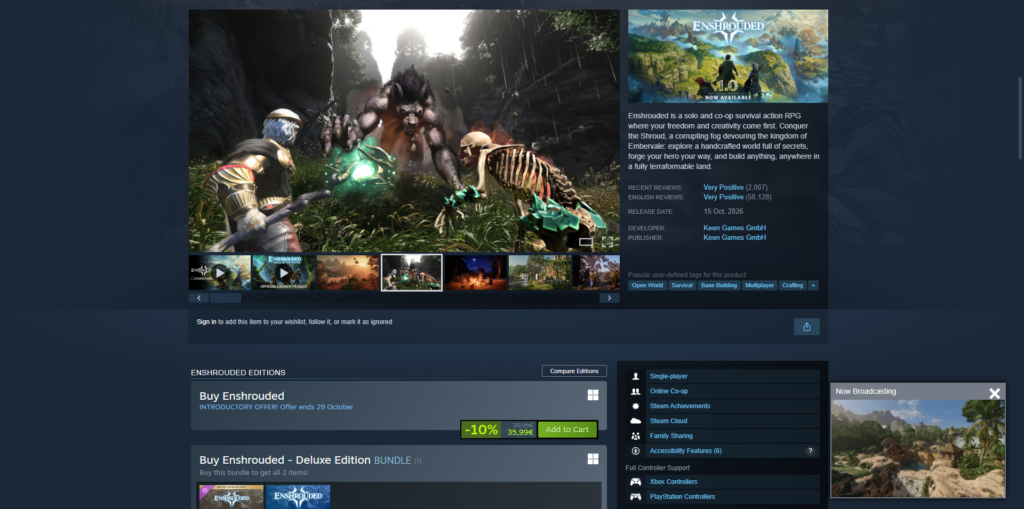Click the Buy Enshrouded - Deluxe Edition title

click(x=285, y=460)
